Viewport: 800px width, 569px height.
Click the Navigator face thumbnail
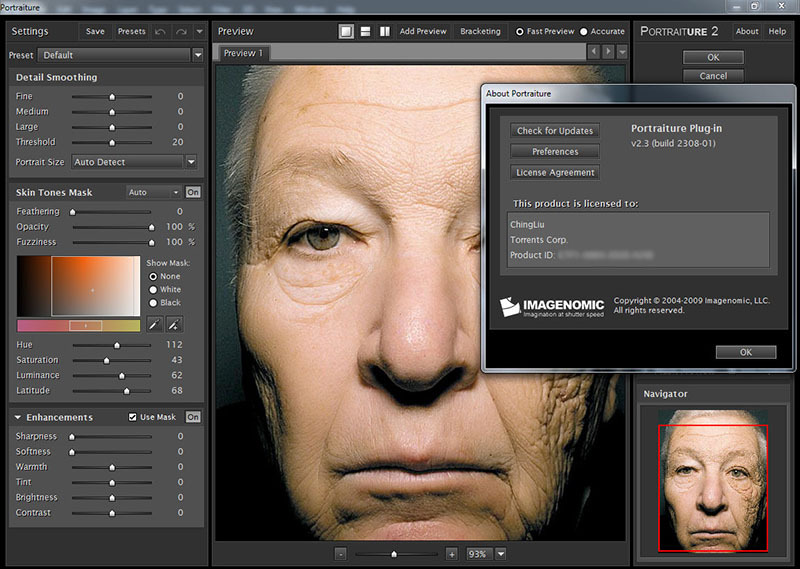(x=713, y=481)
